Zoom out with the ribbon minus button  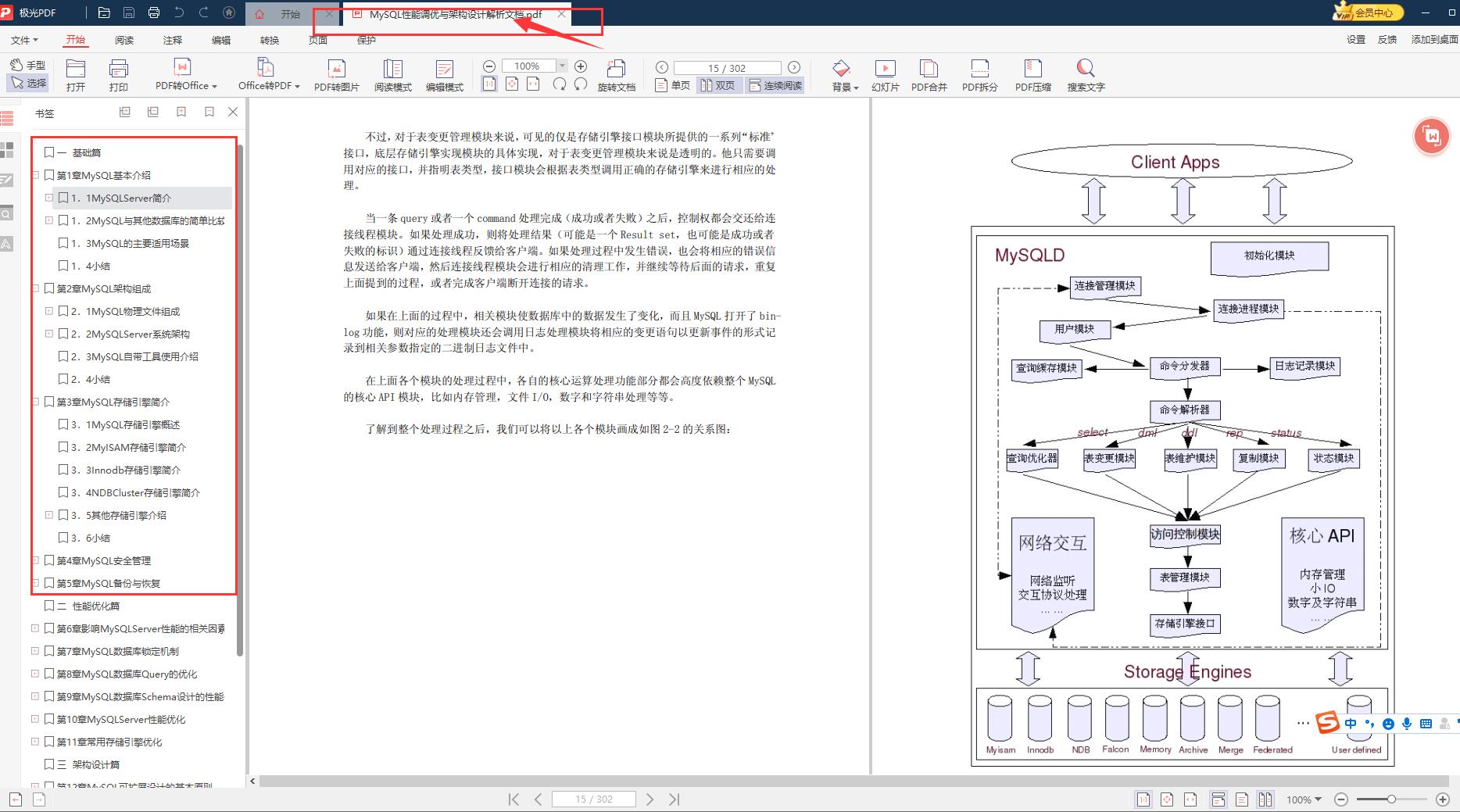tap(489, 66)
